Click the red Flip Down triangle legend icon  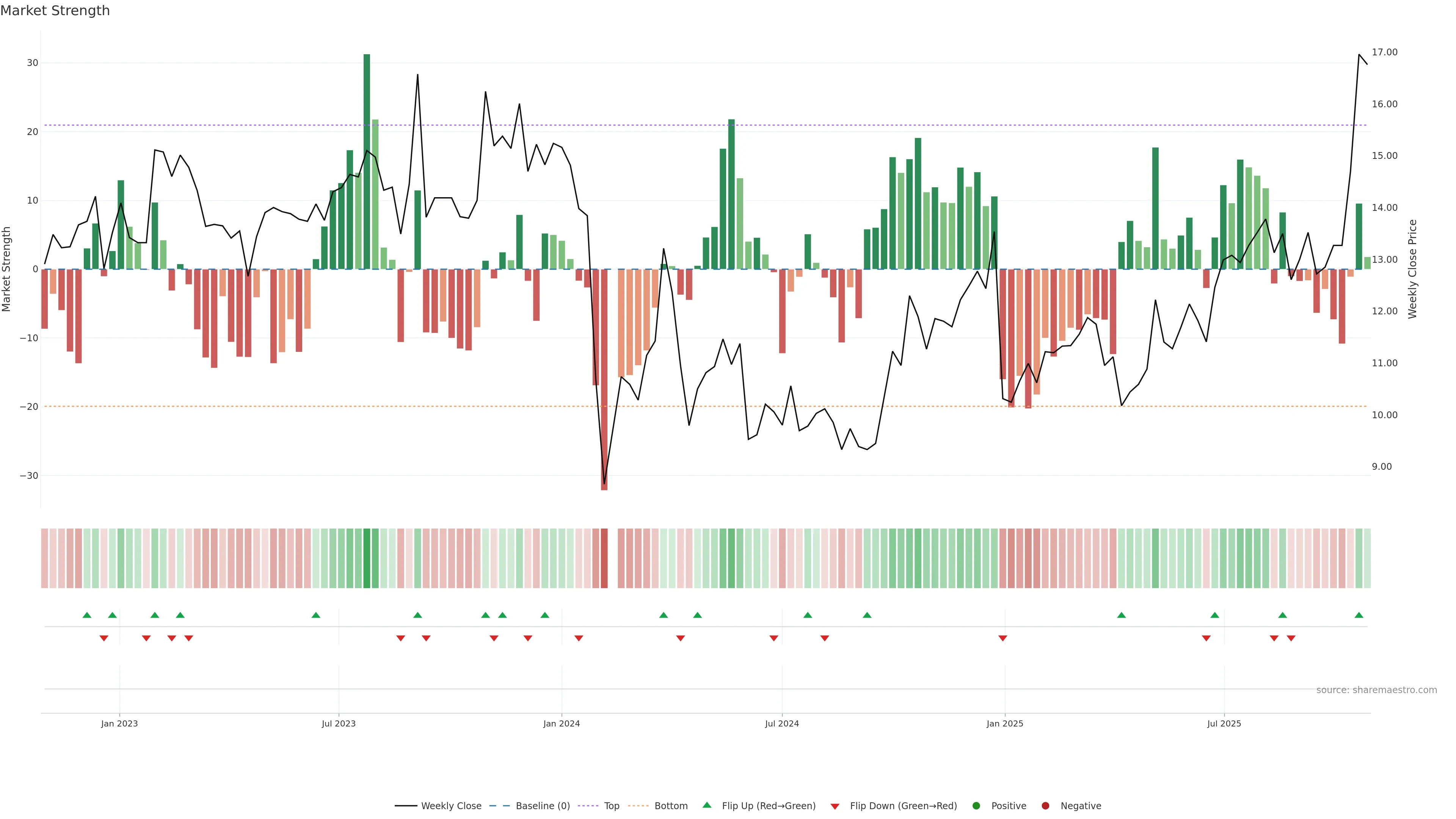pyautogui.click(x=835, y=806)
